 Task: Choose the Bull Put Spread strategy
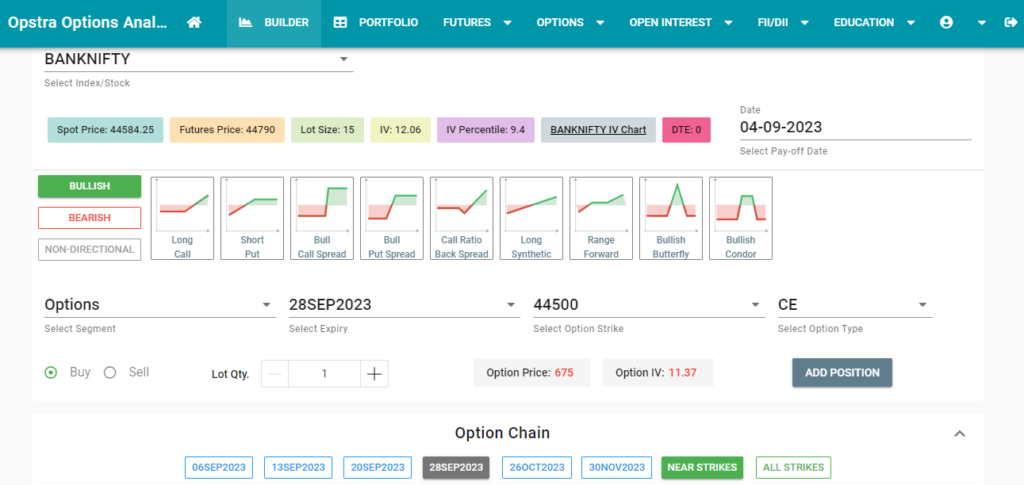pos(392,219)
